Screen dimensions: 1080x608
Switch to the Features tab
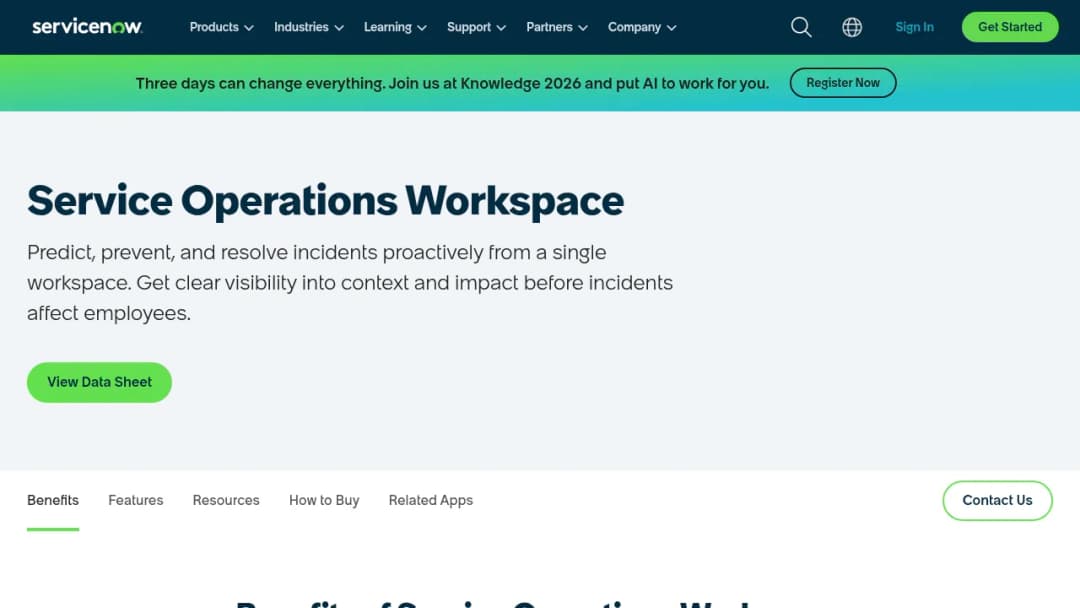(136, 501)
